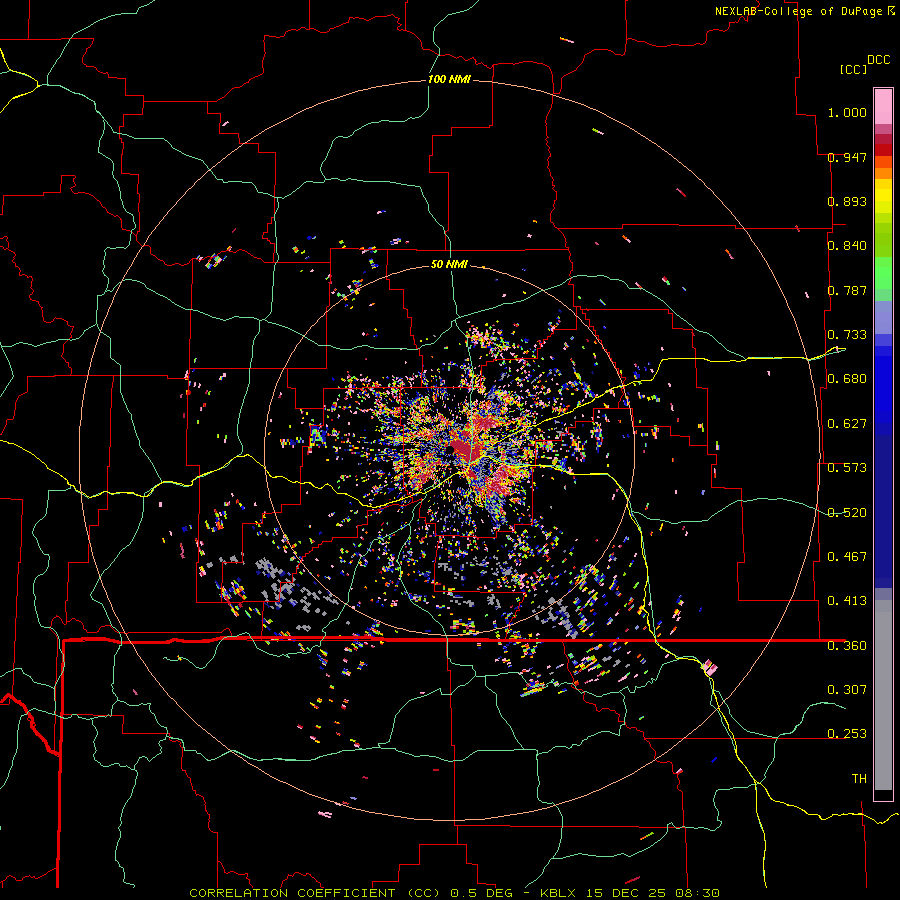Screen dimensions: 900x900
Task: Select the 0.787 scale value
Action: (847, 290)
